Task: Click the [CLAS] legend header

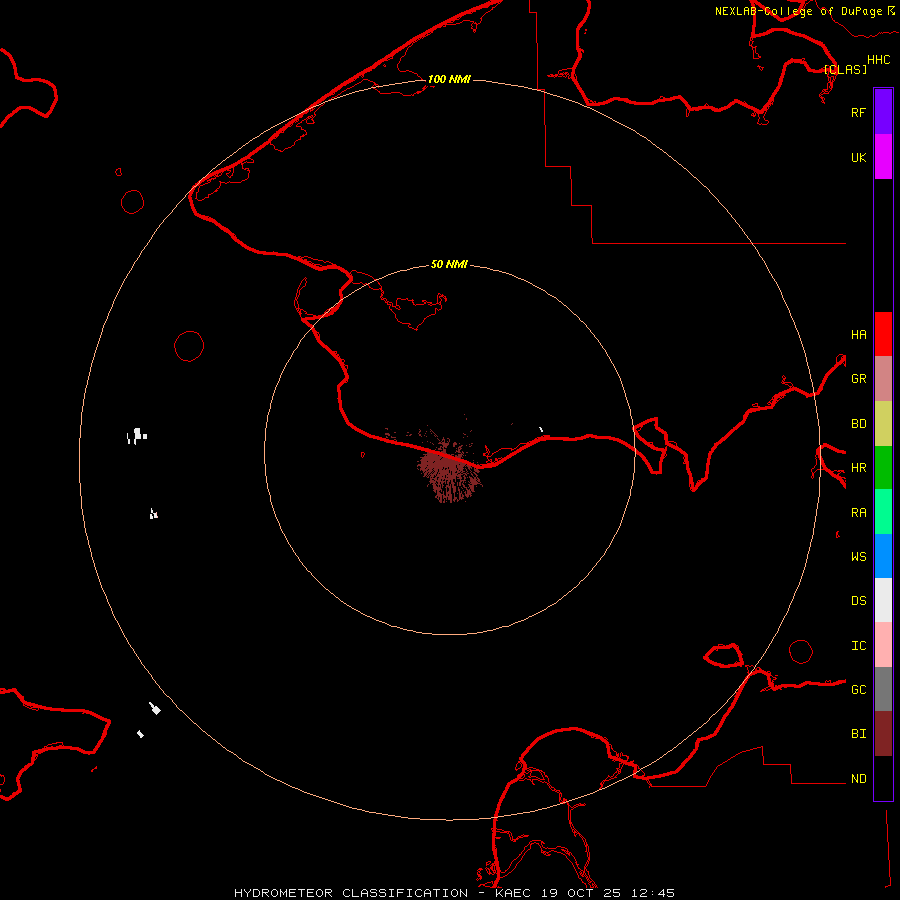Action: (845, 70)
